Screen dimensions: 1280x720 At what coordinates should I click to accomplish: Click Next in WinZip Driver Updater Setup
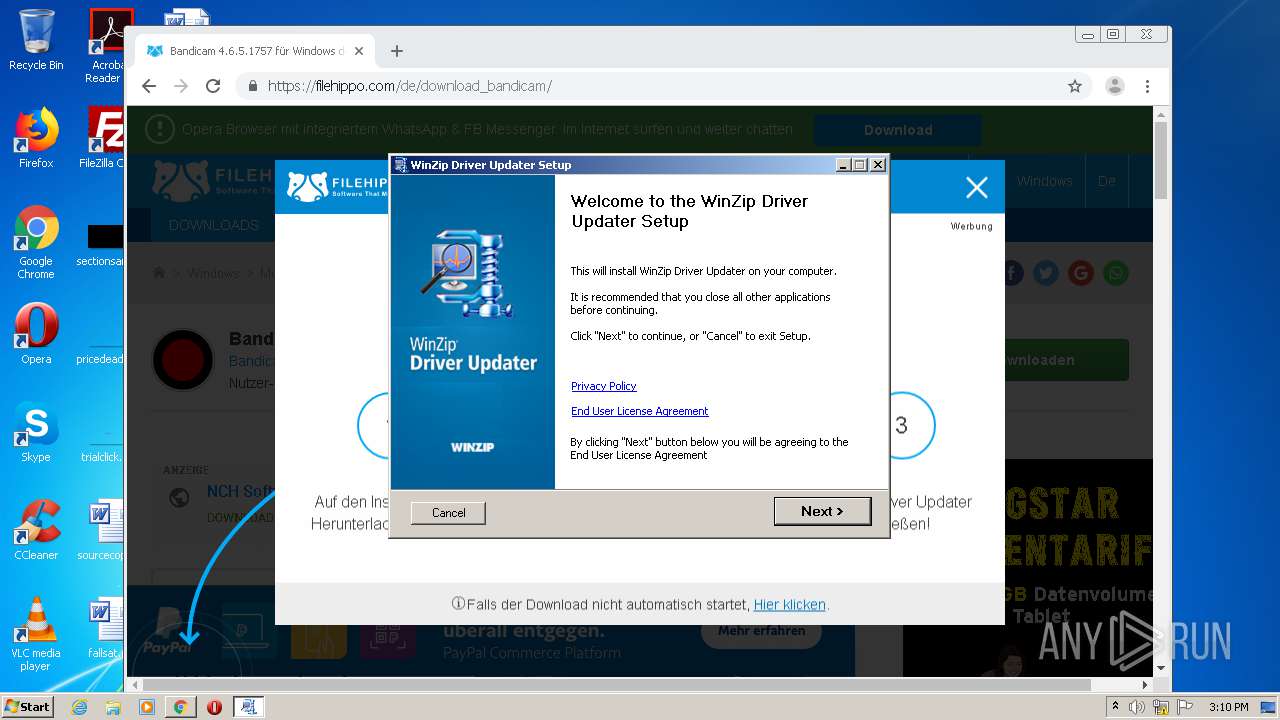[822, 511]
